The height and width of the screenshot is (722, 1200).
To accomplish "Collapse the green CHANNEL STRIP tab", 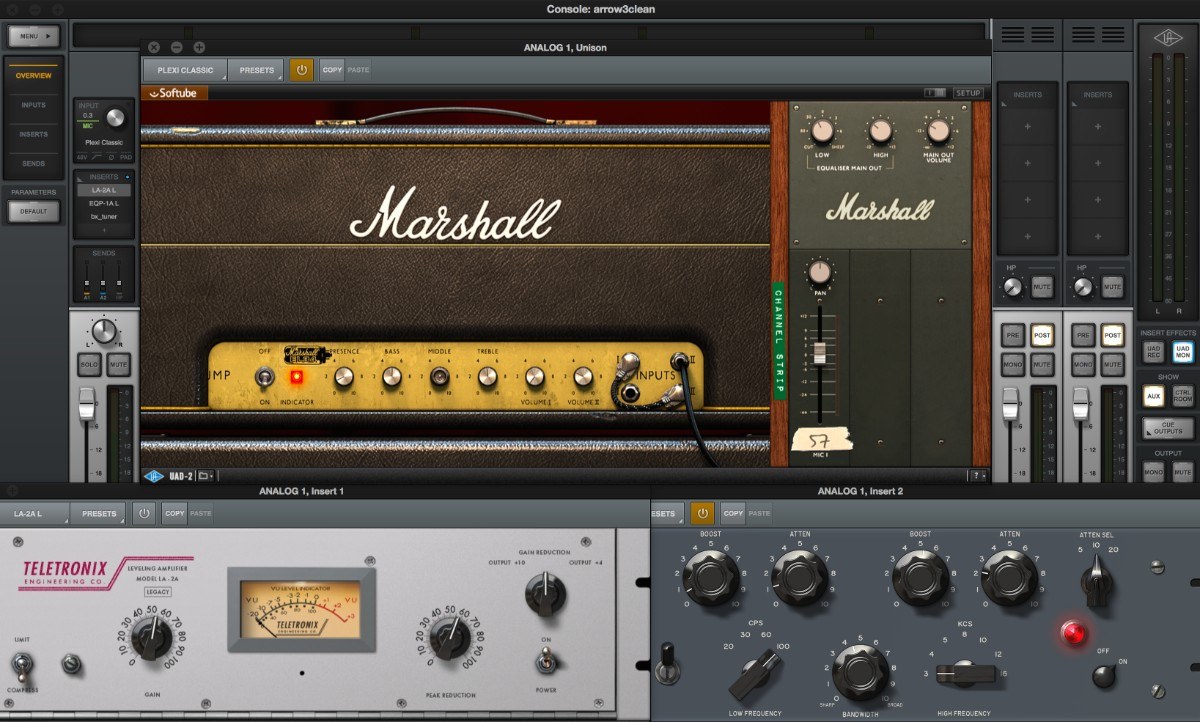I will tap(778, 342).
